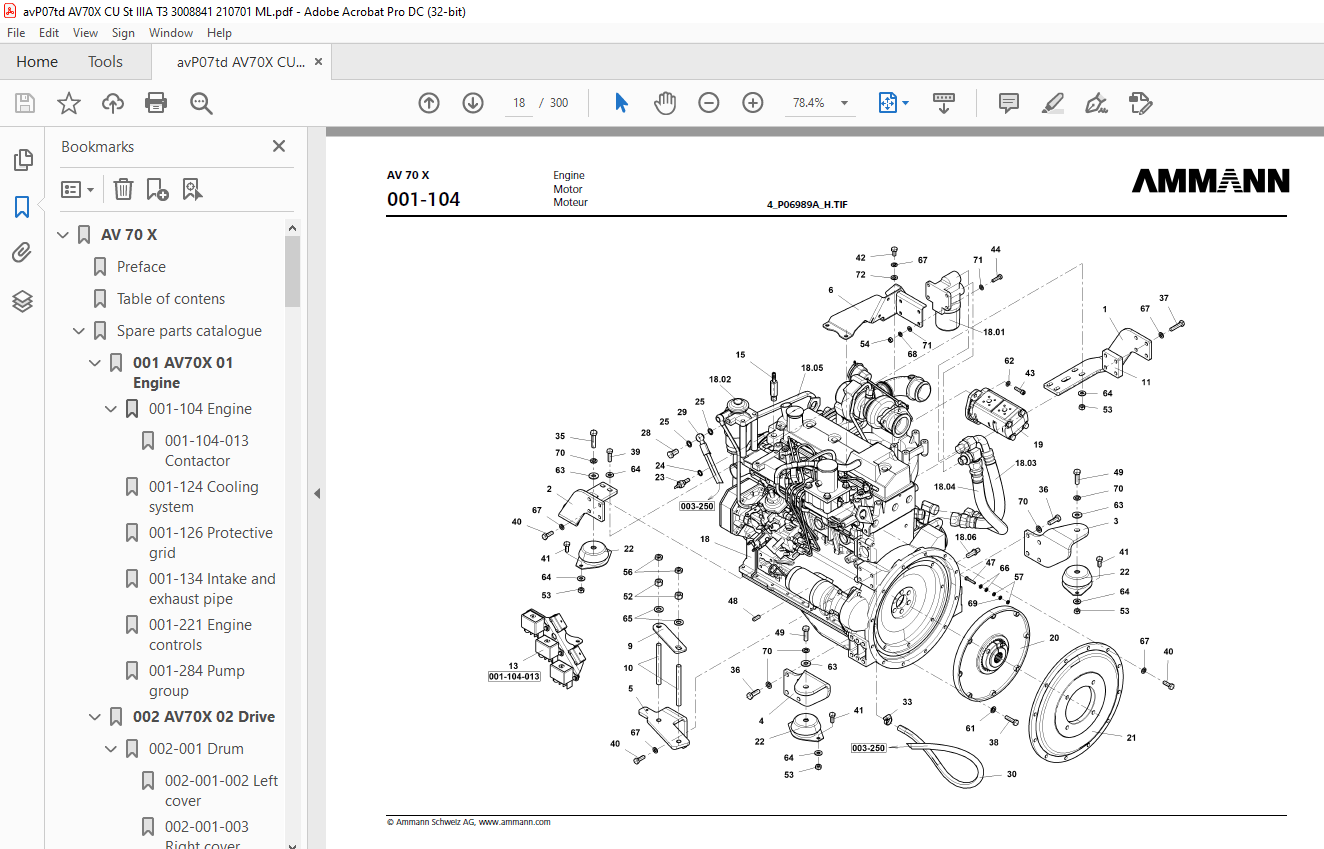Open the File menu
Viewport: 1324px width, 849px height.
pos(16,33)
